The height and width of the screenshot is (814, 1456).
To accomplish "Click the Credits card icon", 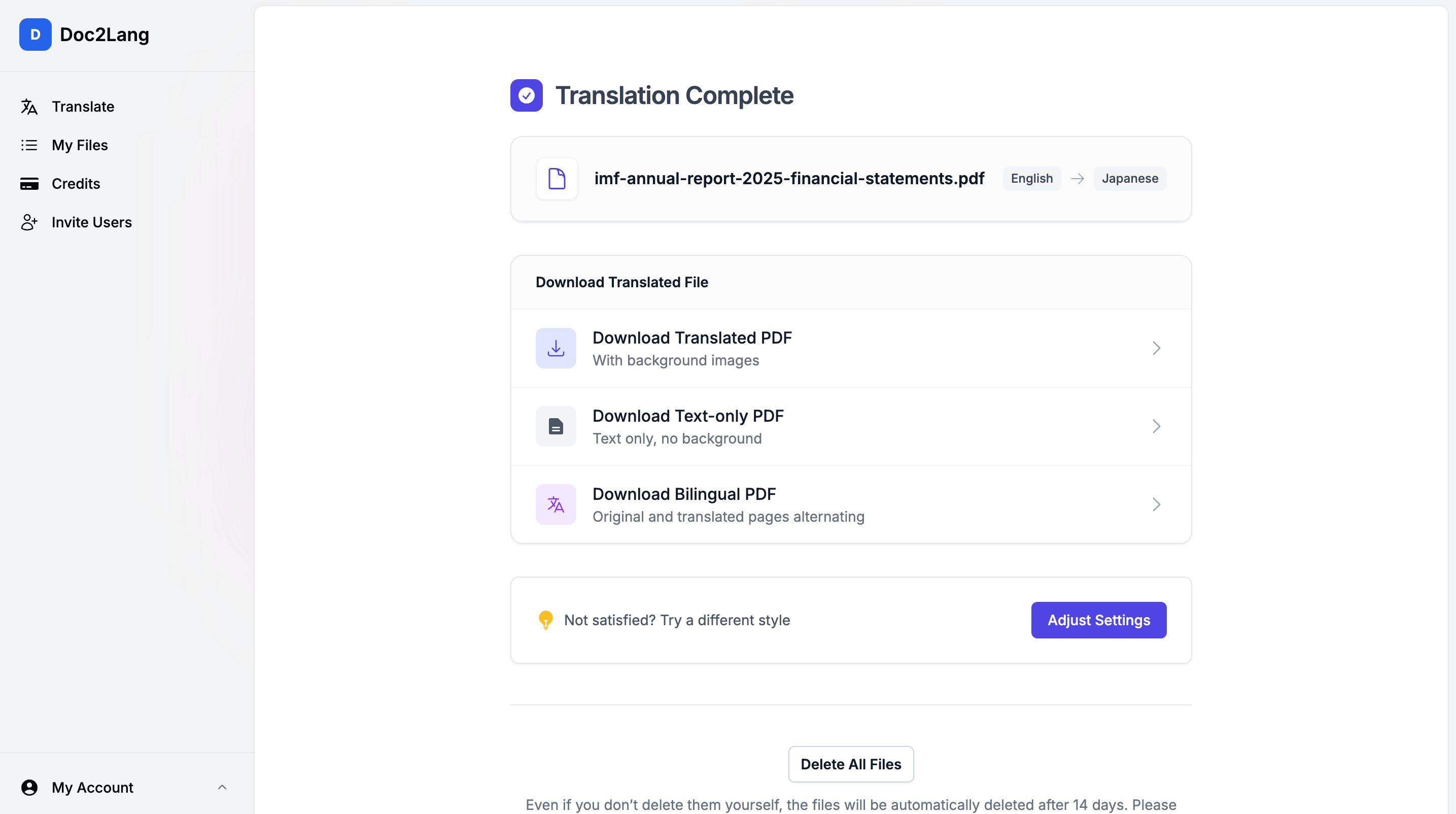I will (29, 184).
